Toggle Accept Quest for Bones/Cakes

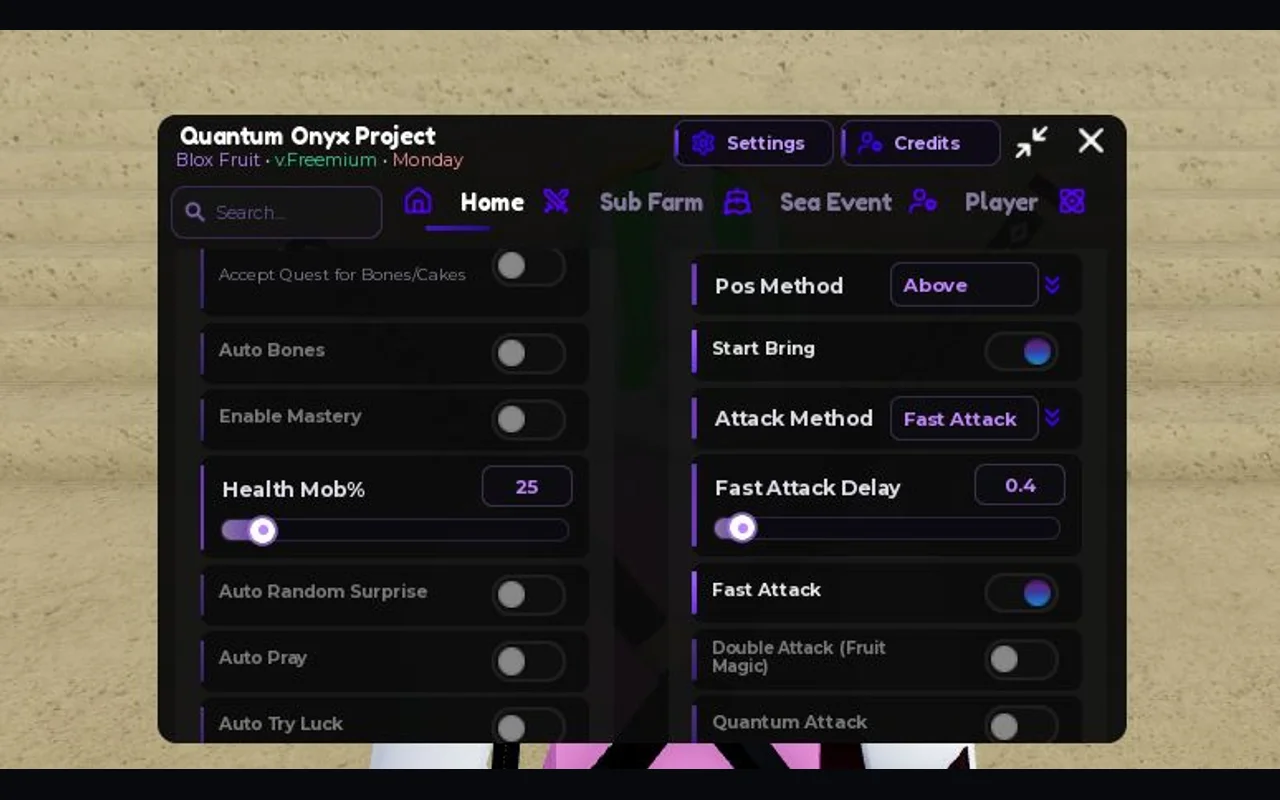click(528, 266)
